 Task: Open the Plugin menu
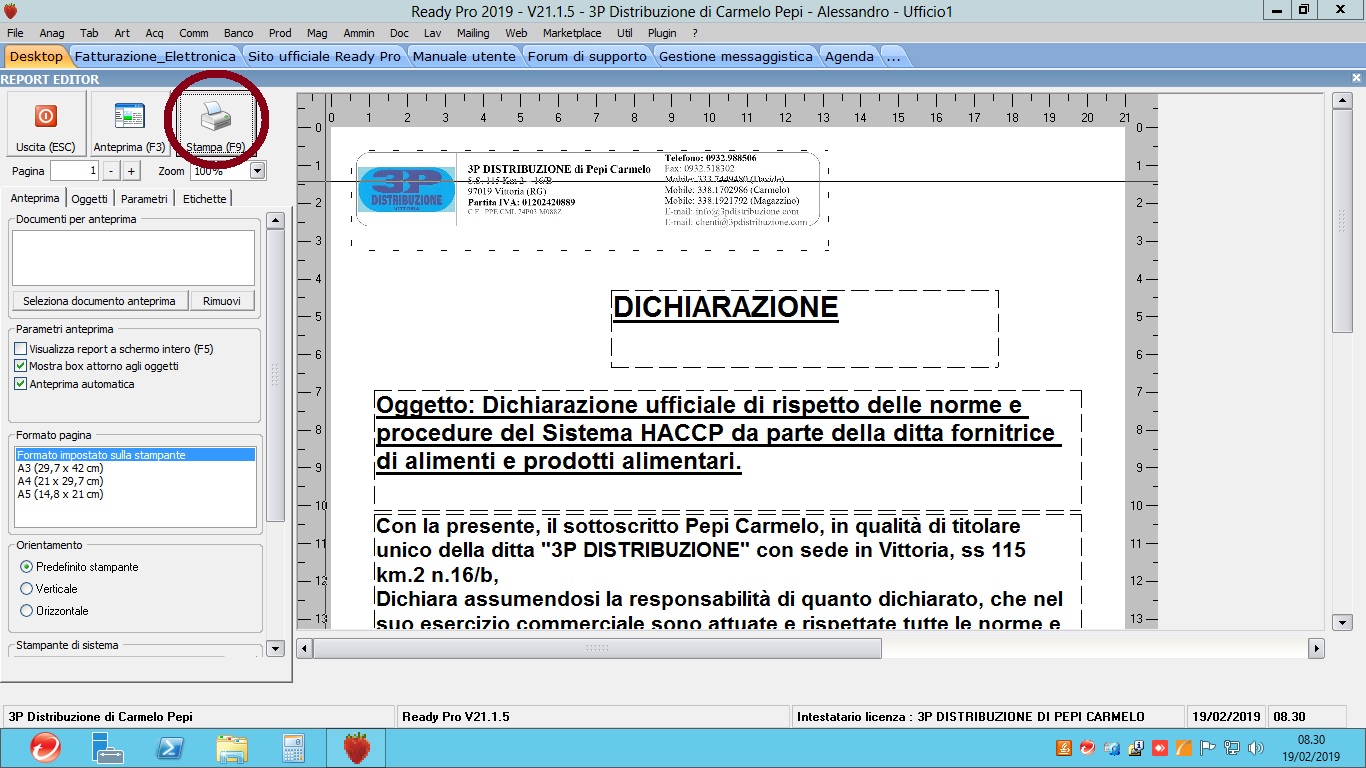(x=662, y=33)
